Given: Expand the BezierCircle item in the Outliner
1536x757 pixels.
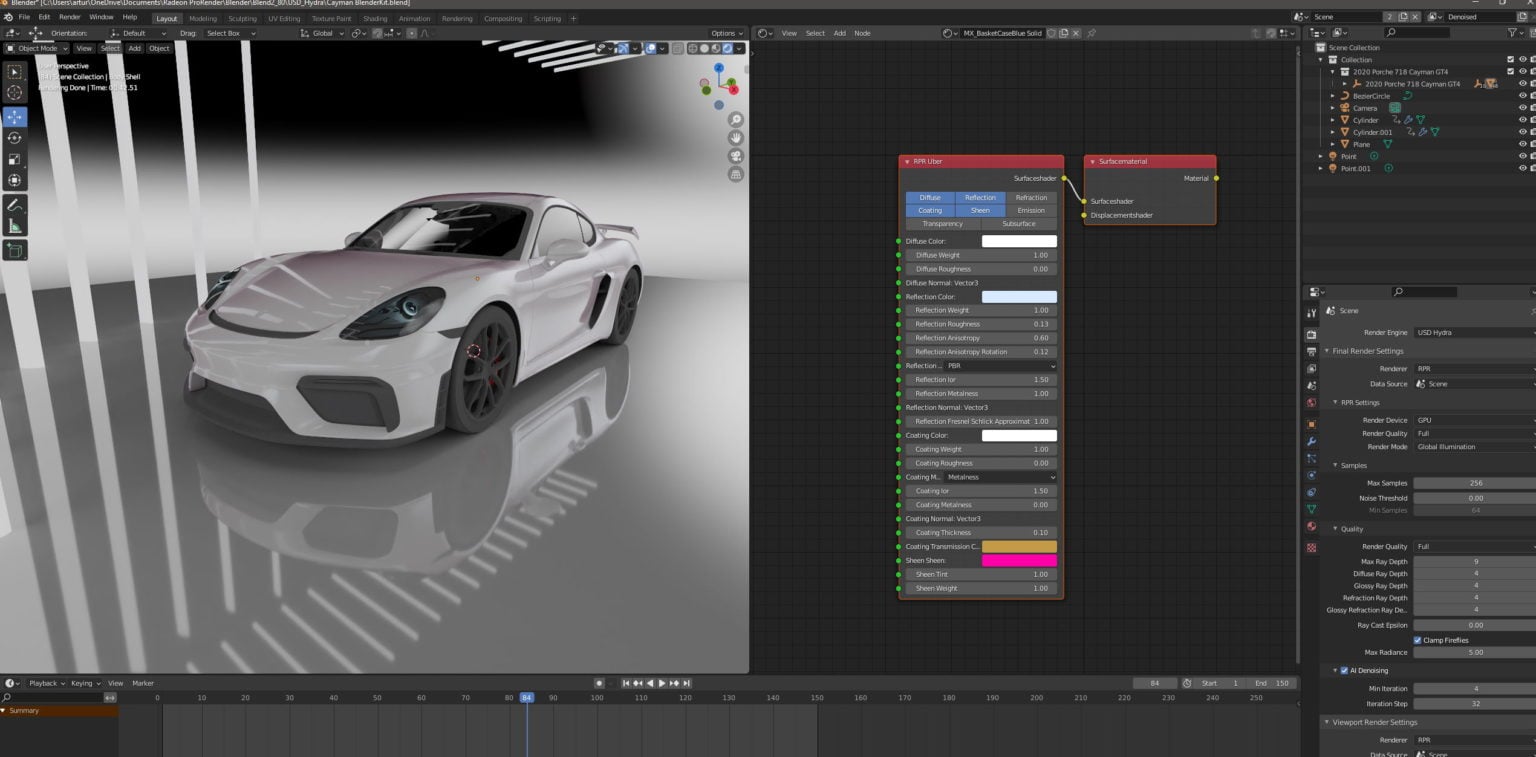Looking at the screenshot, I should click(1330, 95).
